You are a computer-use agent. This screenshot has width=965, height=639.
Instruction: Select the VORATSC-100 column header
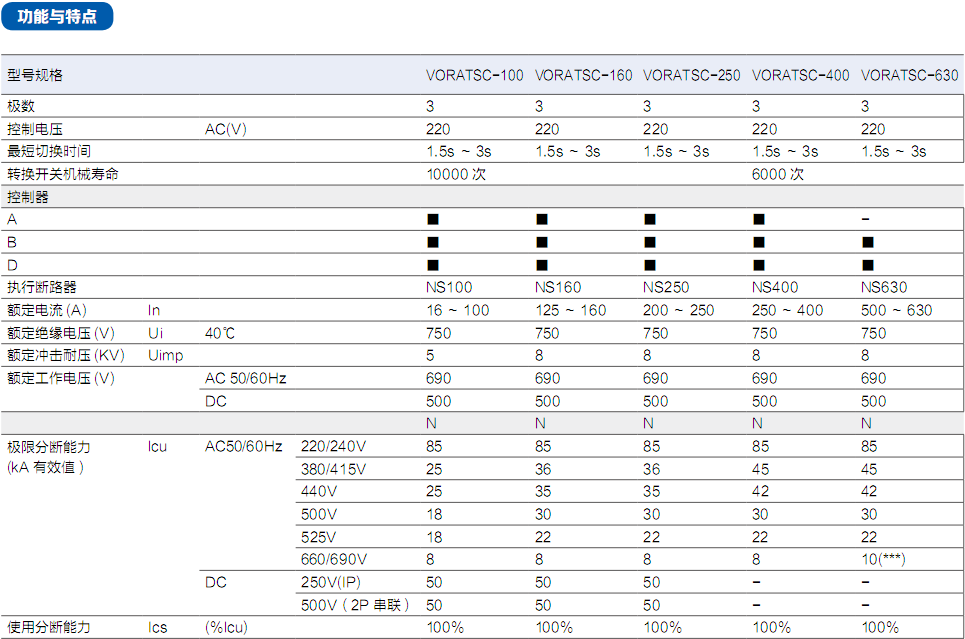click(x=474, y=76)
